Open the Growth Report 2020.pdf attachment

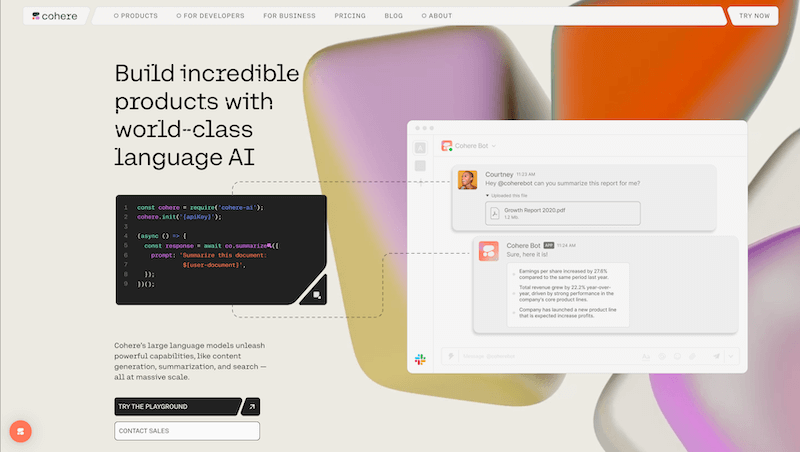click(562, 213)
